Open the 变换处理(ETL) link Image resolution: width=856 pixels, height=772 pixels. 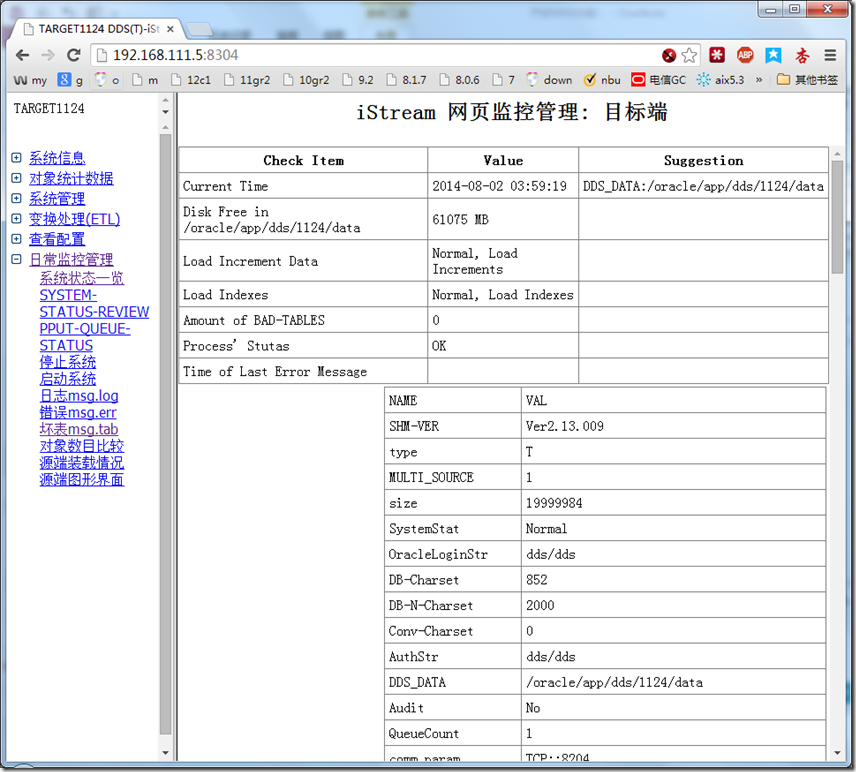(74, 219)
